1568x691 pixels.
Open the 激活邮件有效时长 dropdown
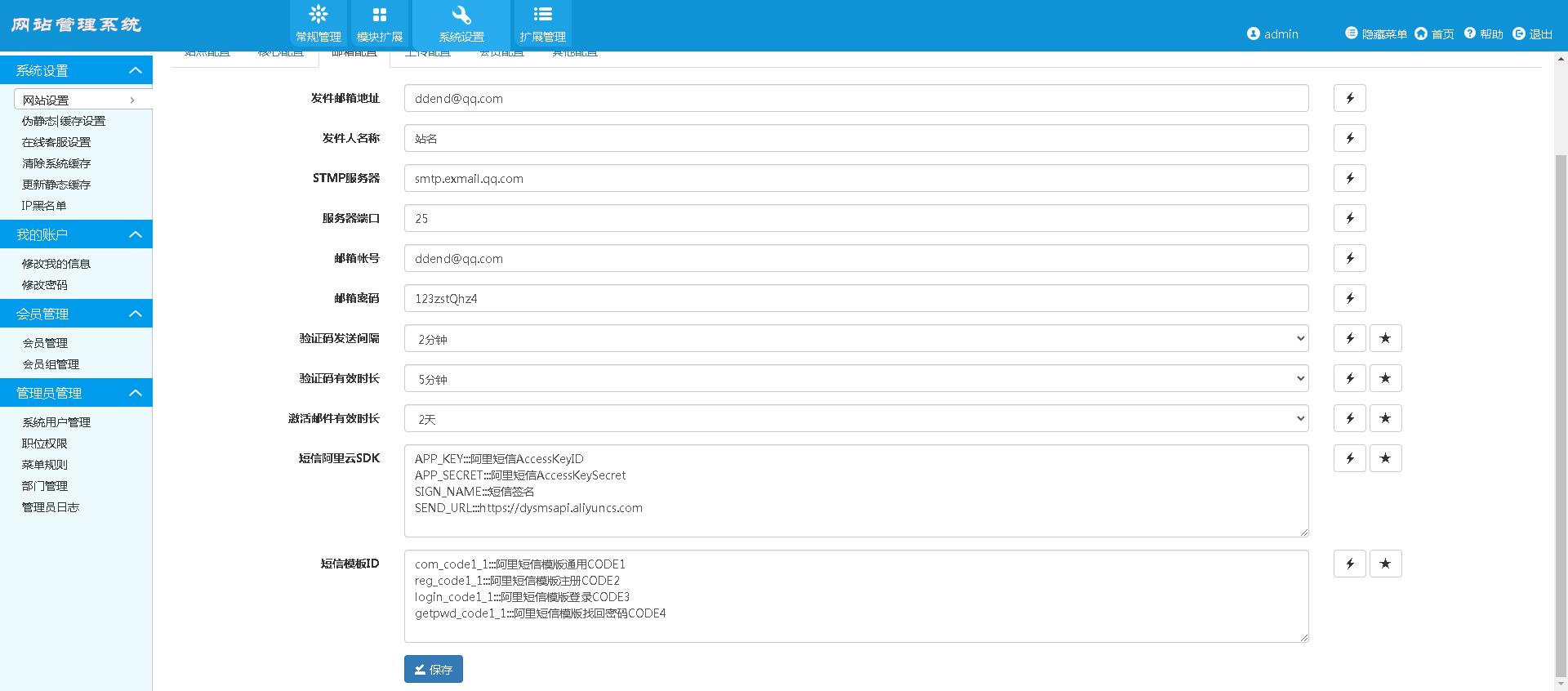point(856,418)
